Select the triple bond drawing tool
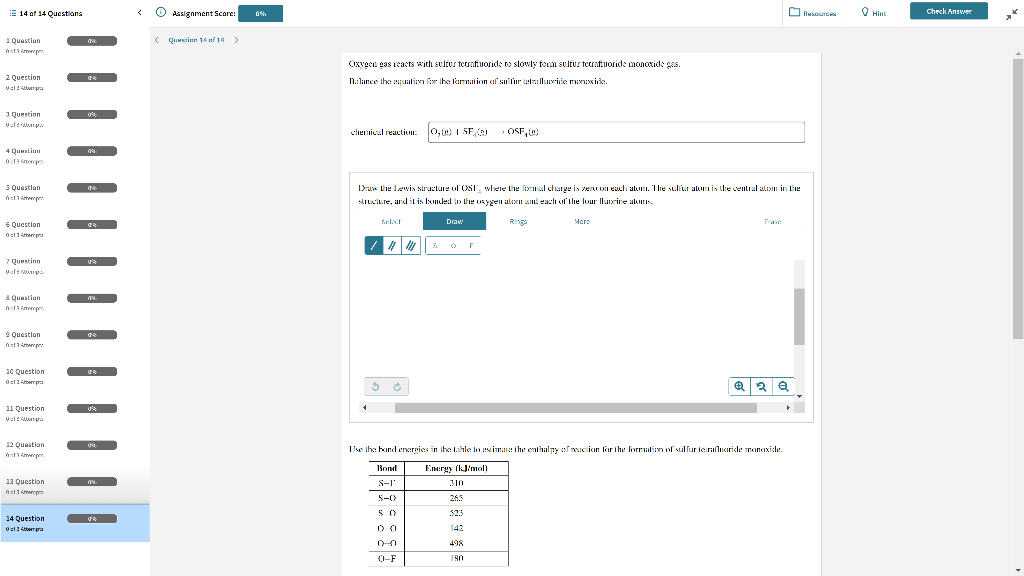 click(411, 245)
